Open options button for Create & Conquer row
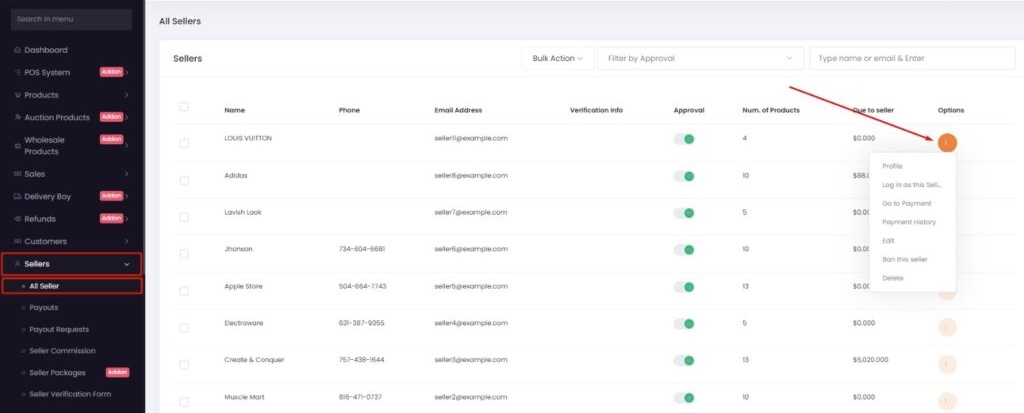This screenshot has height=413, width=1024. click(947, 364)
